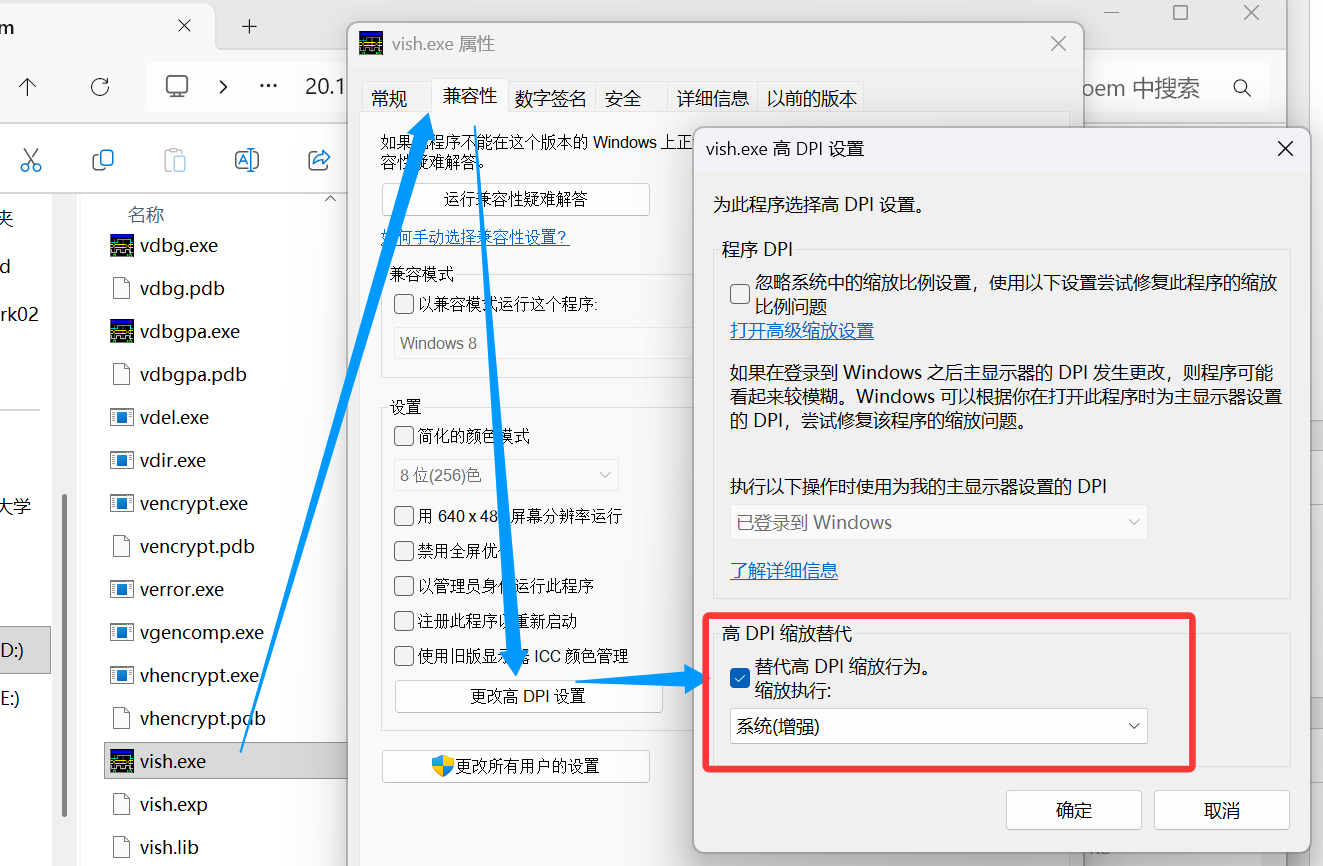This screenshot has height=866, width=1323.
Task: Click the Copy icon in Explorer toolbar
Action: (x=102, y=160)
